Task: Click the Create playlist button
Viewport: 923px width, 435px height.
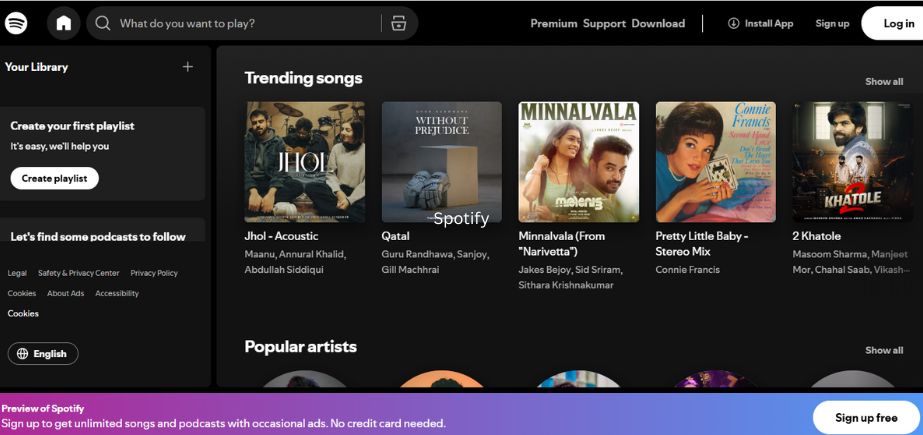Action: (54, 178)
